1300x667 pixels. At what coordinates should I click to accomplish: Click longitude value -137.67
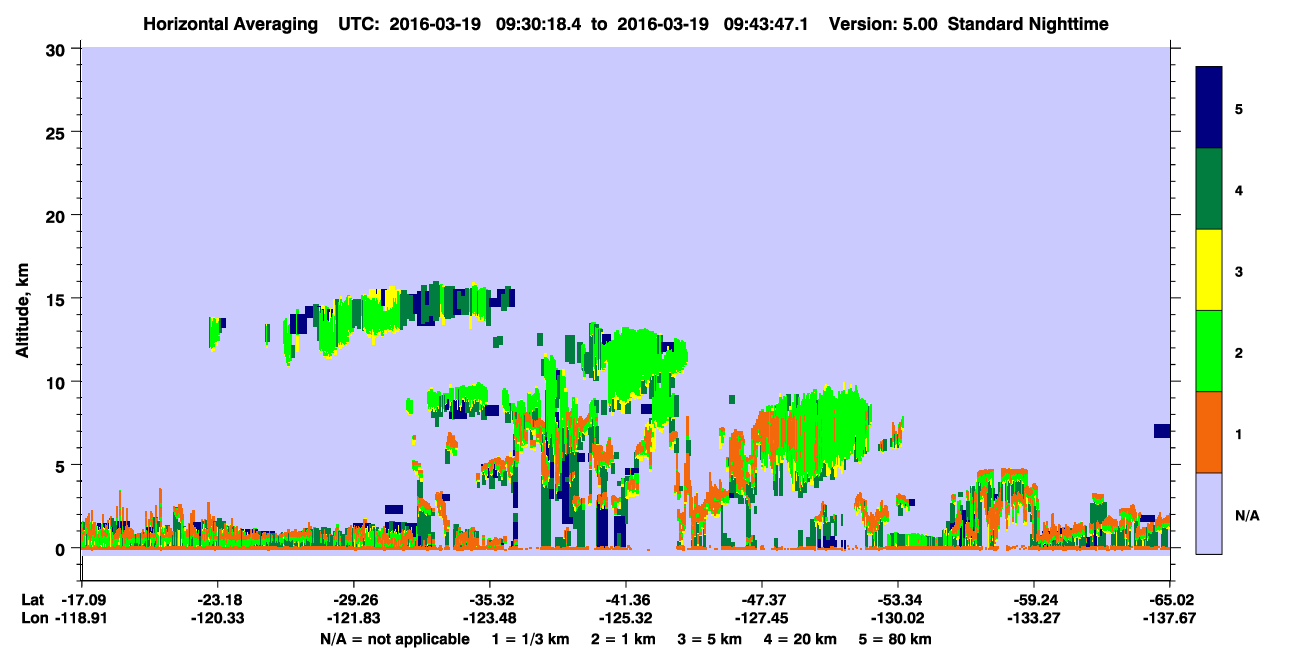click(1169, 619)
